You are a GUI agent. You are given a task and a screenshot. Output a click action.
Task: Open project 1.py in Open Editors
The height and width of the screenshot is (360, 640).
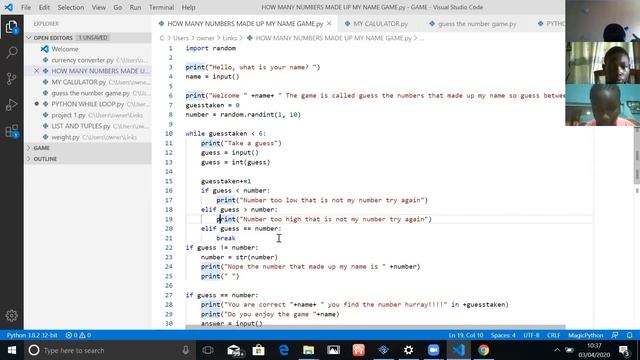(88, 115)
